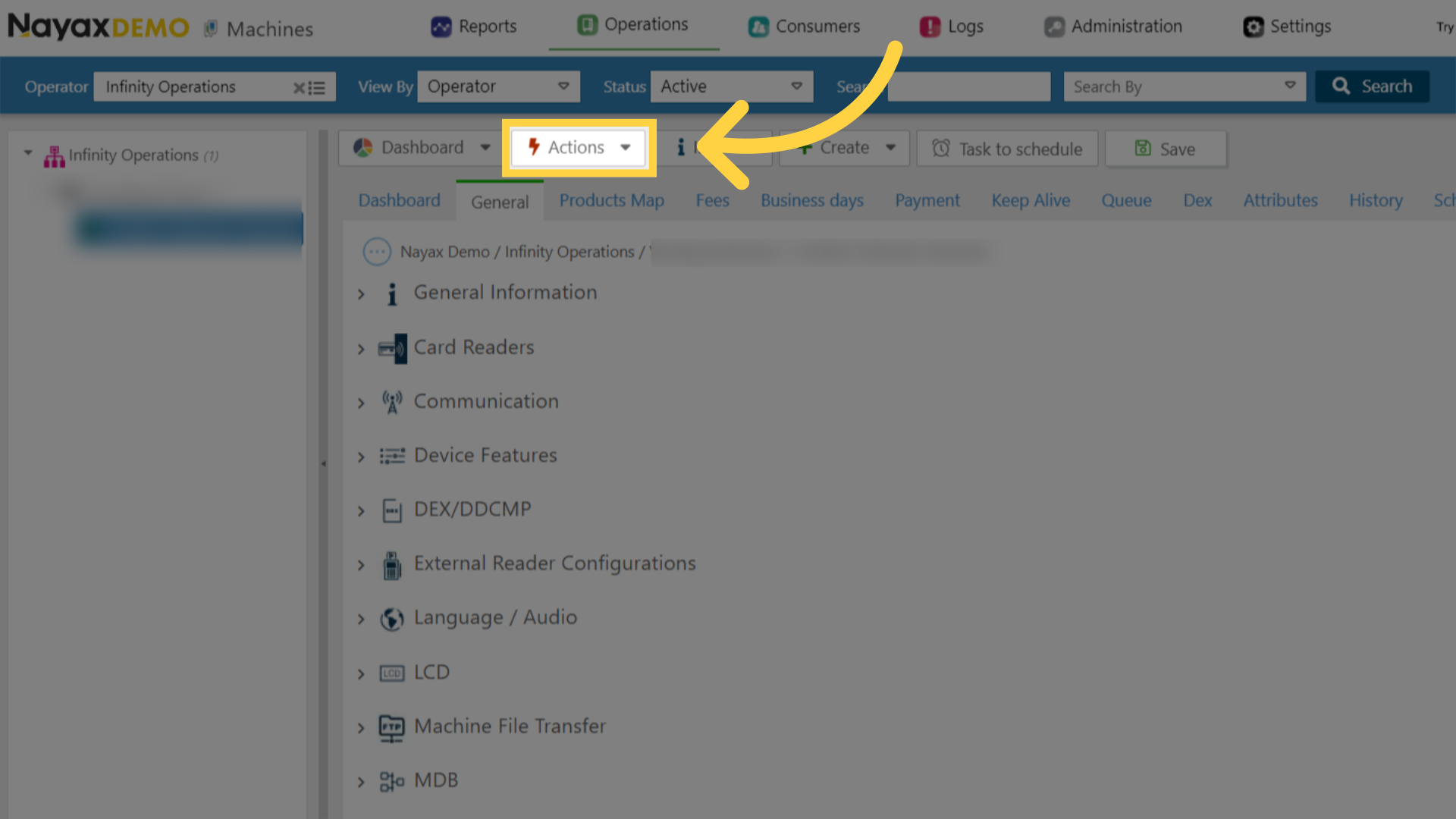Click the Nayax Demo logo

point(99,27)
